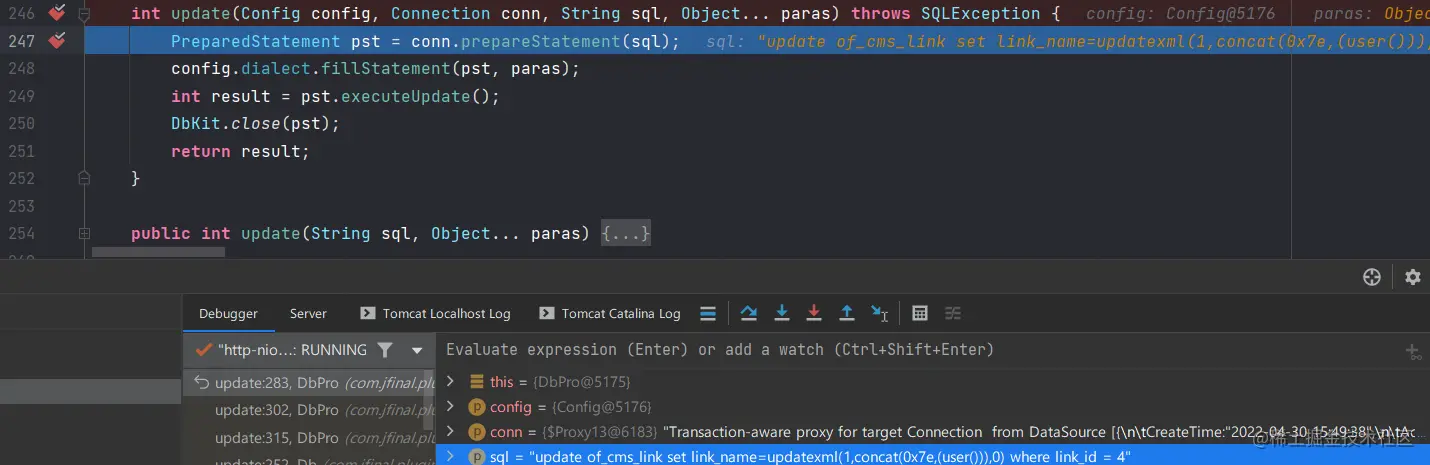The image size is (1430, 465).
Task: Click the threads filter funnel icon
Action: pos(385,350)
